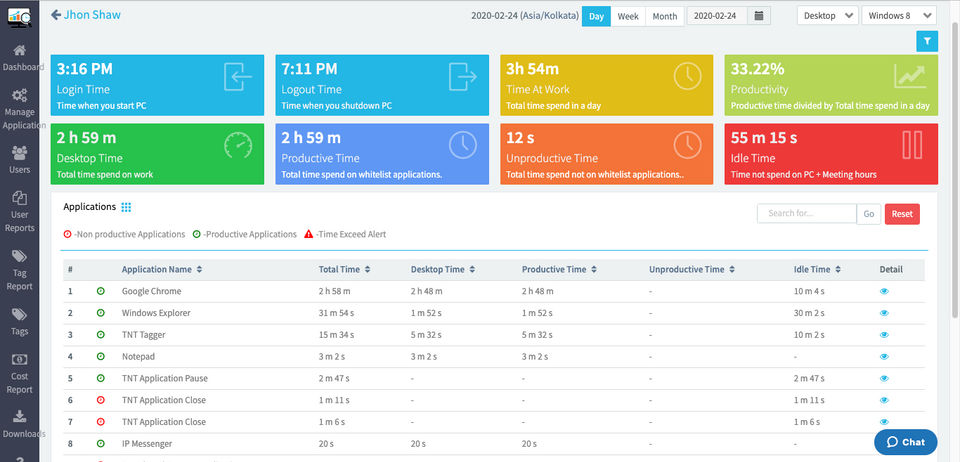Click the Non productive Applications legend

click(x=124, y=234)
